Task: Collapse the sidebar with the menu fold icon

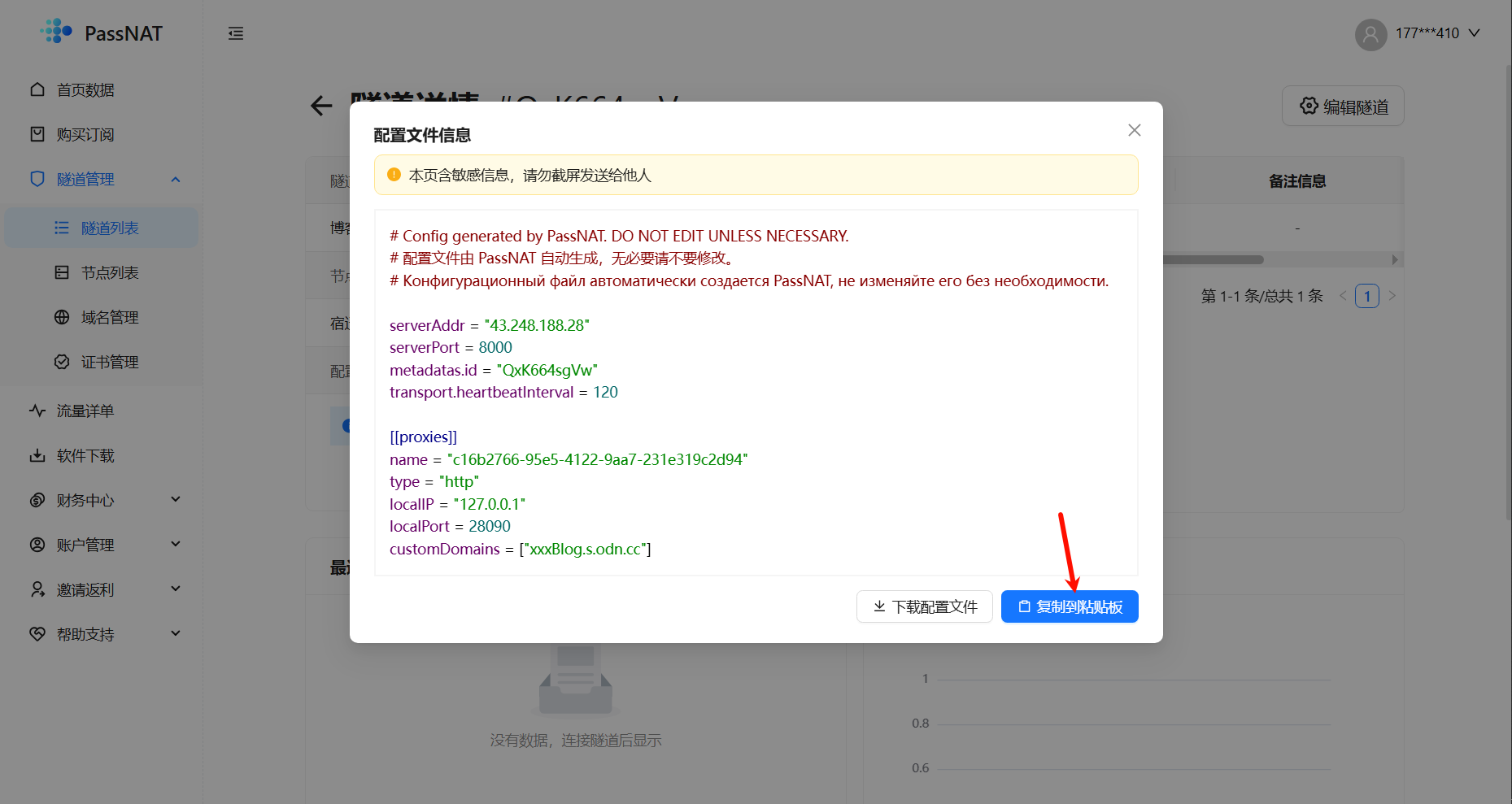Action: pos(236,33)
